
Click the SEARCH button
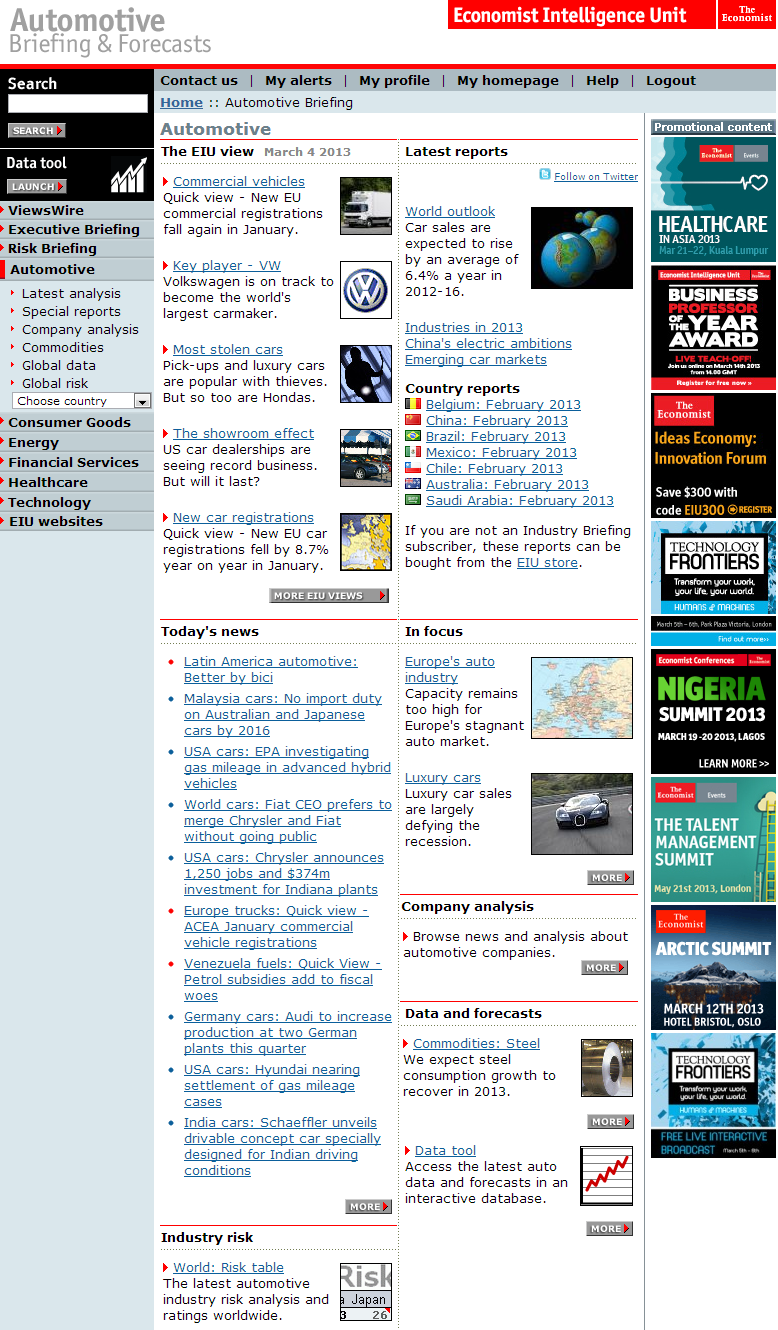click(36, 130)
